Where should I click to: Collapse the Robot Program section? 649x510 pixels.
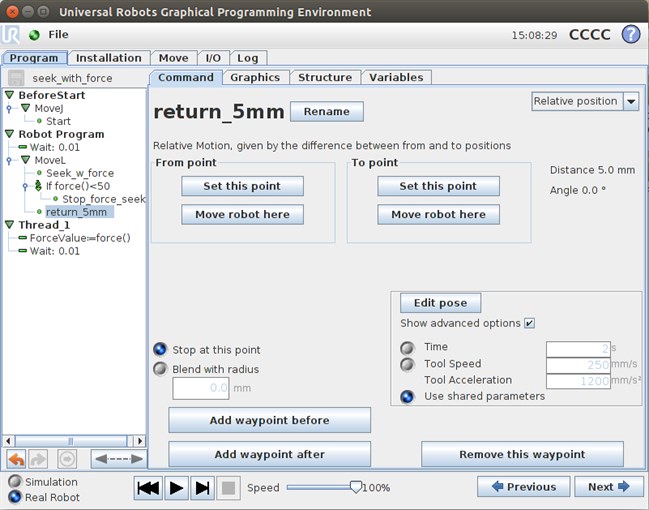pos(10,134)
